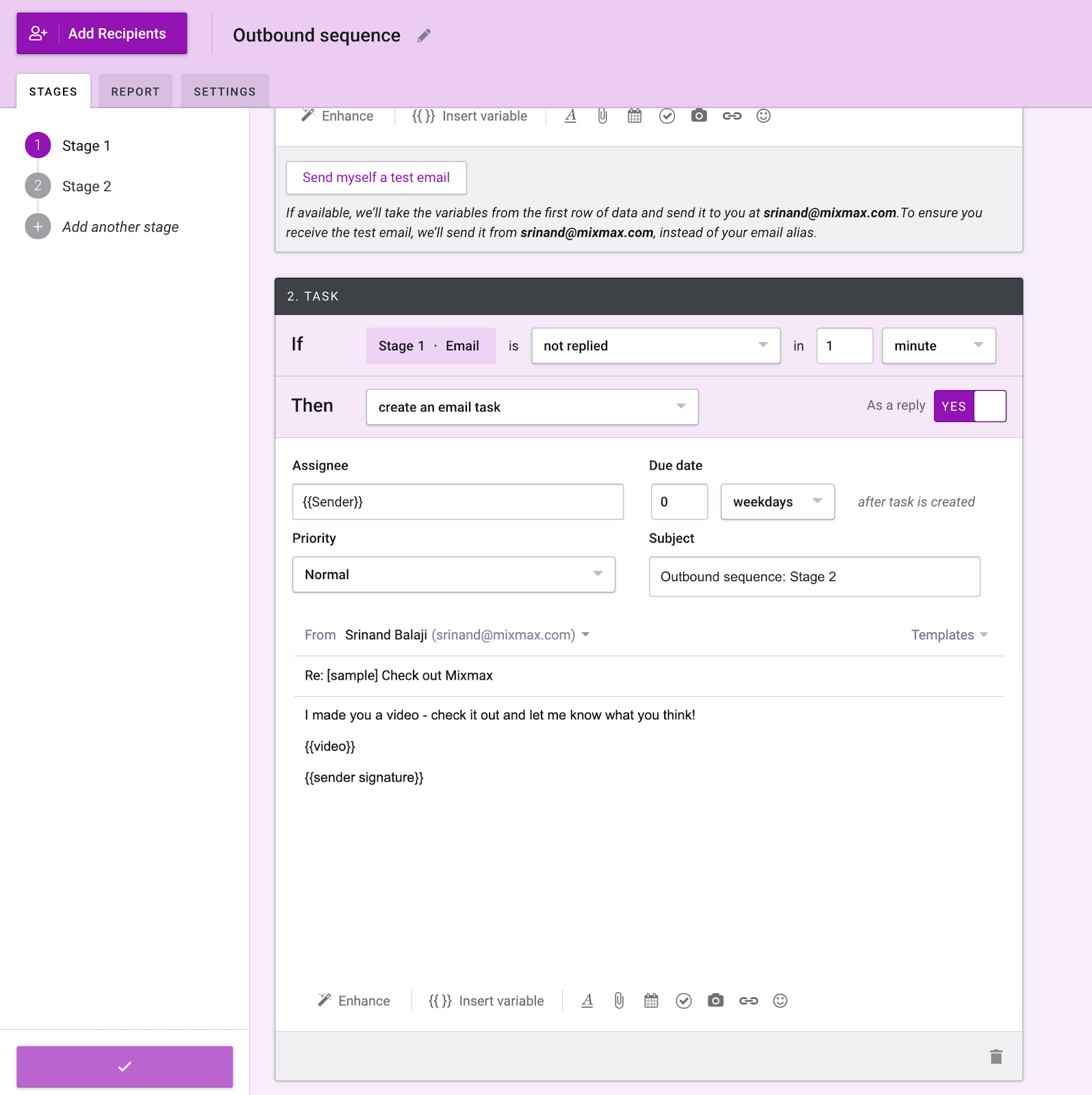The height and width of the screenshot is (1095, 1092).
Task: Click Insert variable in the Task editor toolbar
Action: pos(486,1001)
